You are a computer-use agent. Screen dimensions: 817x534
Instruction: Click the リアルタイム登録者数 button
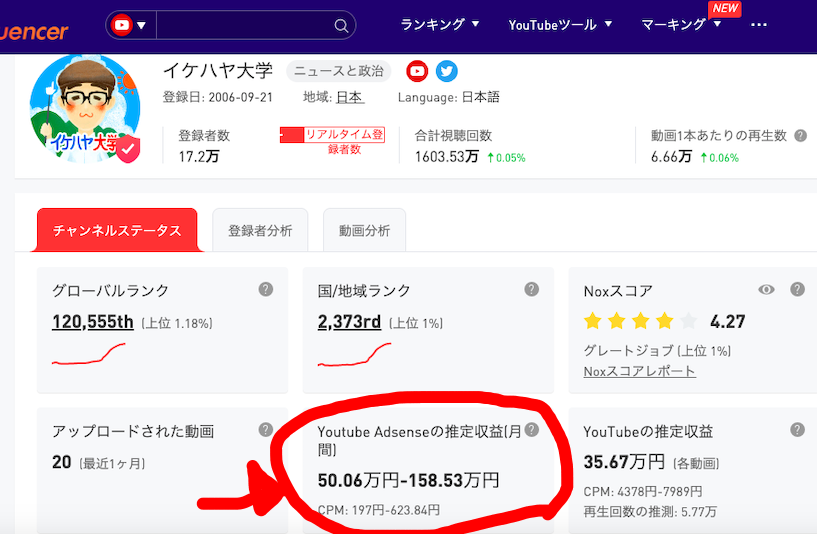pos(333,141)
